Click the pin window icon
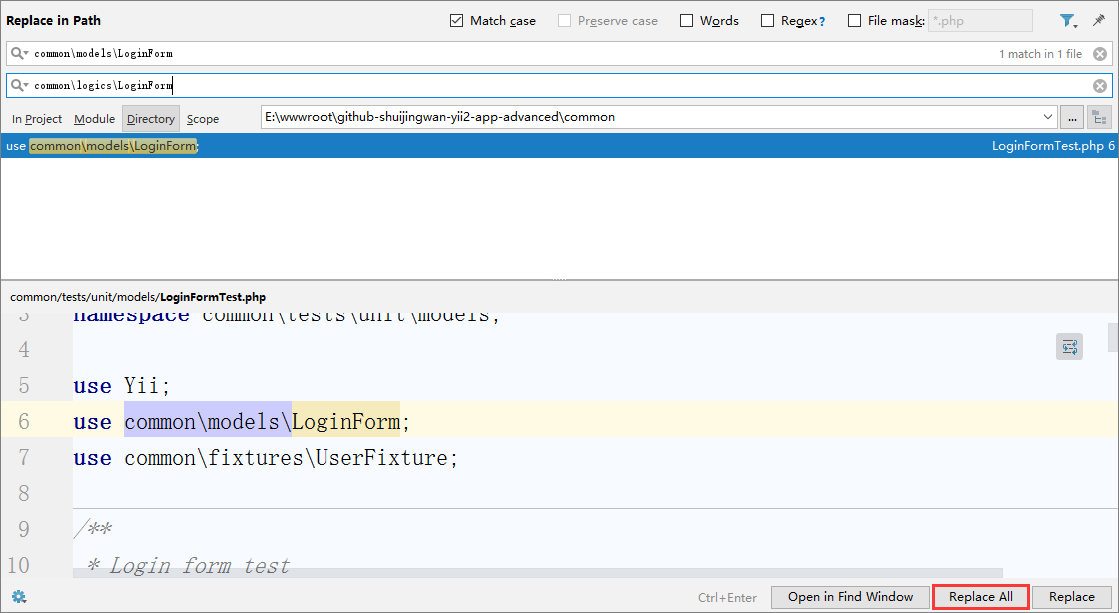This screenshot has width=1119, height=613. coord(1099,21)
